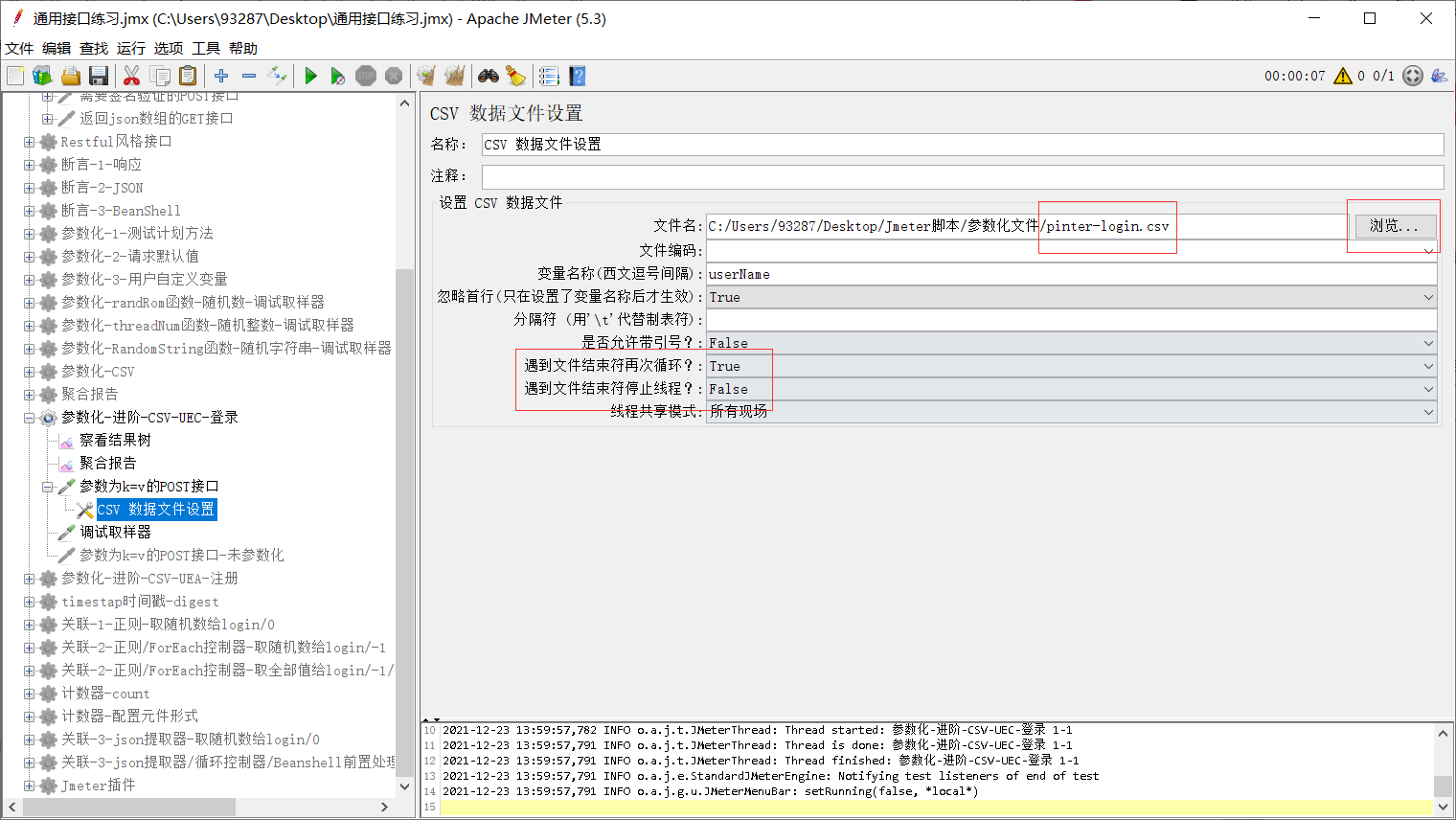Image resolution: width=1456 pixels, height=820 pixels.
Task: Click the Paste clipboard icon
Action: tap(188, 76)
